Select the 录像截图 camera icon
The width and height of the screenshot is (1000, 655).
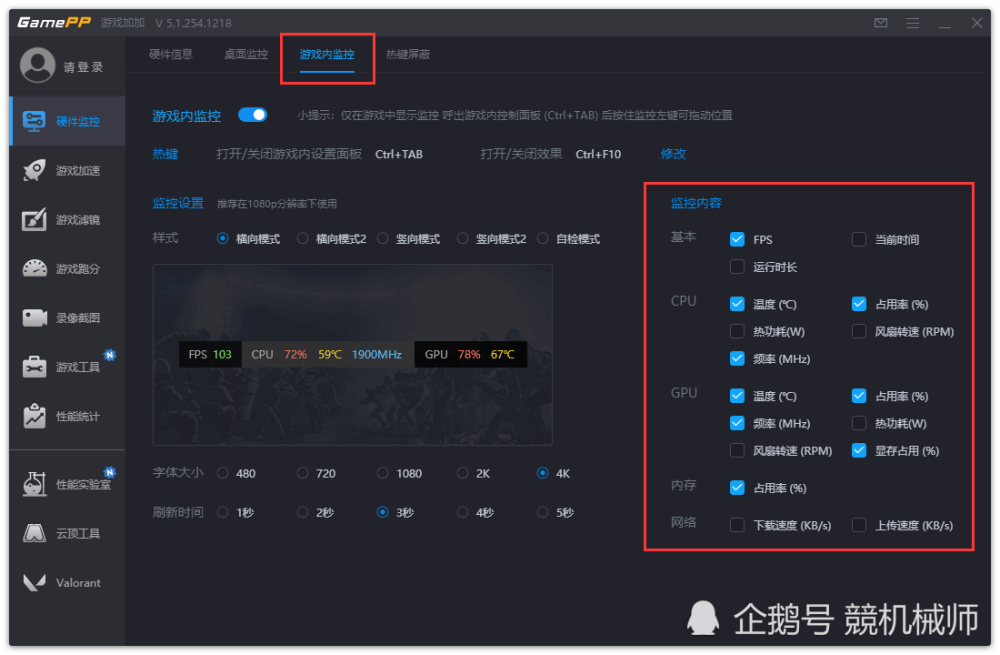click(x=34, y=318)
